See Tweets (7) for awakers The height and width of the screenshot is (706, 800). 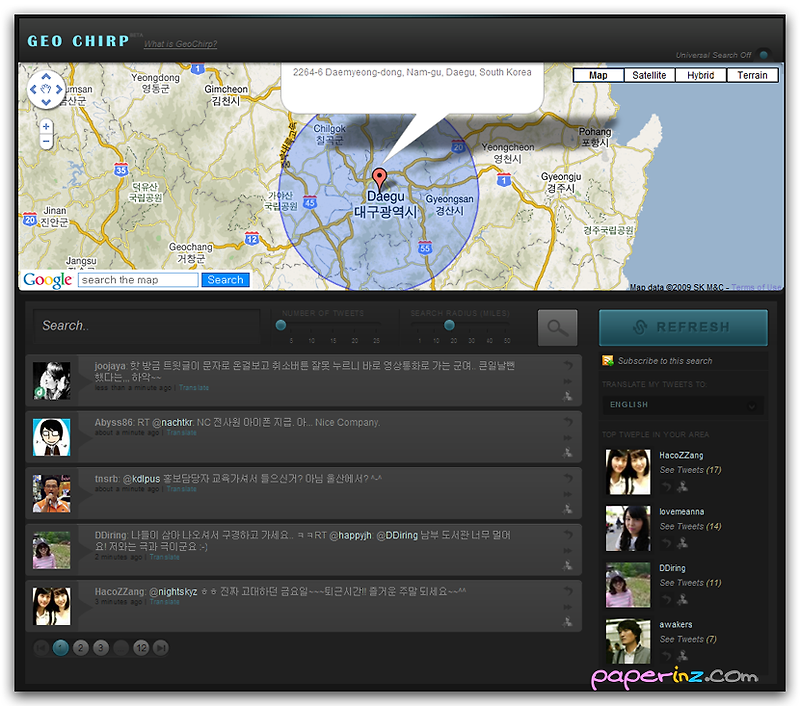(688, 639)
